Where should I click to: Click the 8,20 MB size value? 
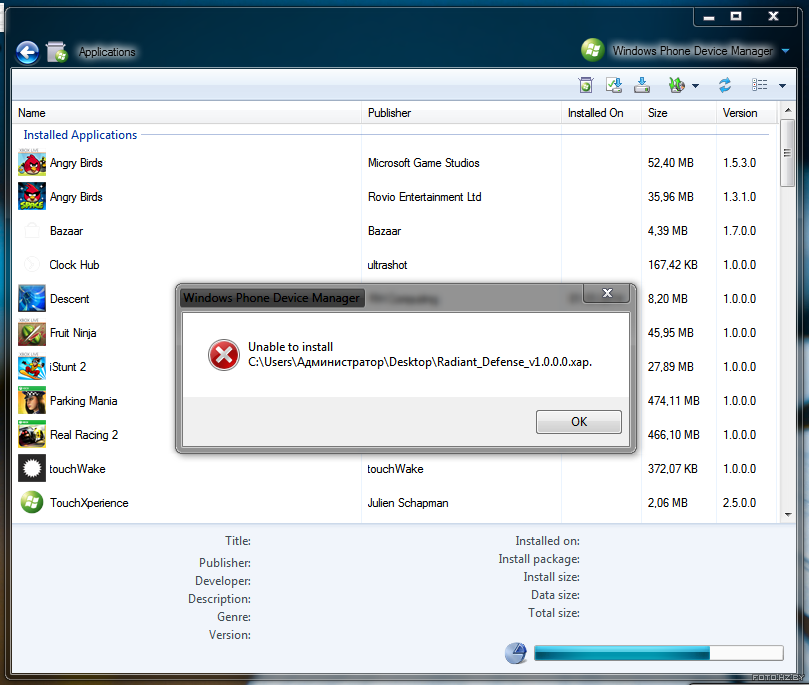coord(668,299)
